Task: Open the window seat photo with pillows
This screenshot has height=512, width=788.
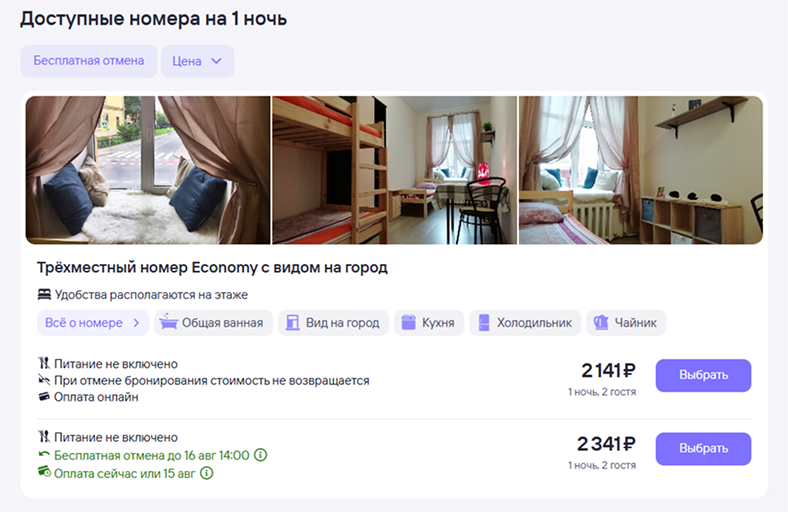Action: 148,170
